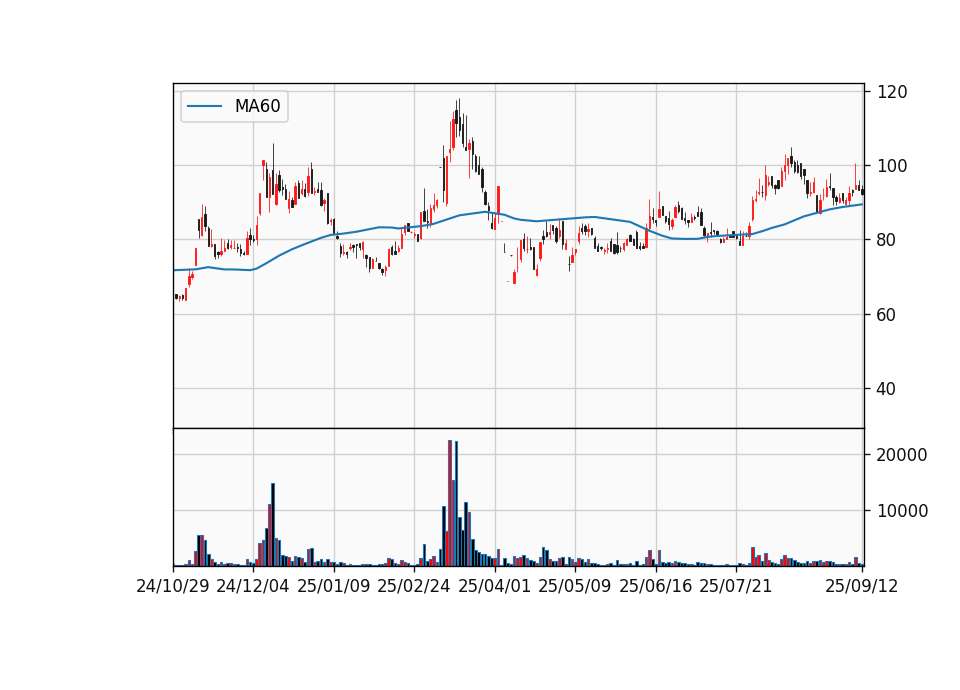
Task: Click the 24/10/29 date label
Action: [173, 586]
